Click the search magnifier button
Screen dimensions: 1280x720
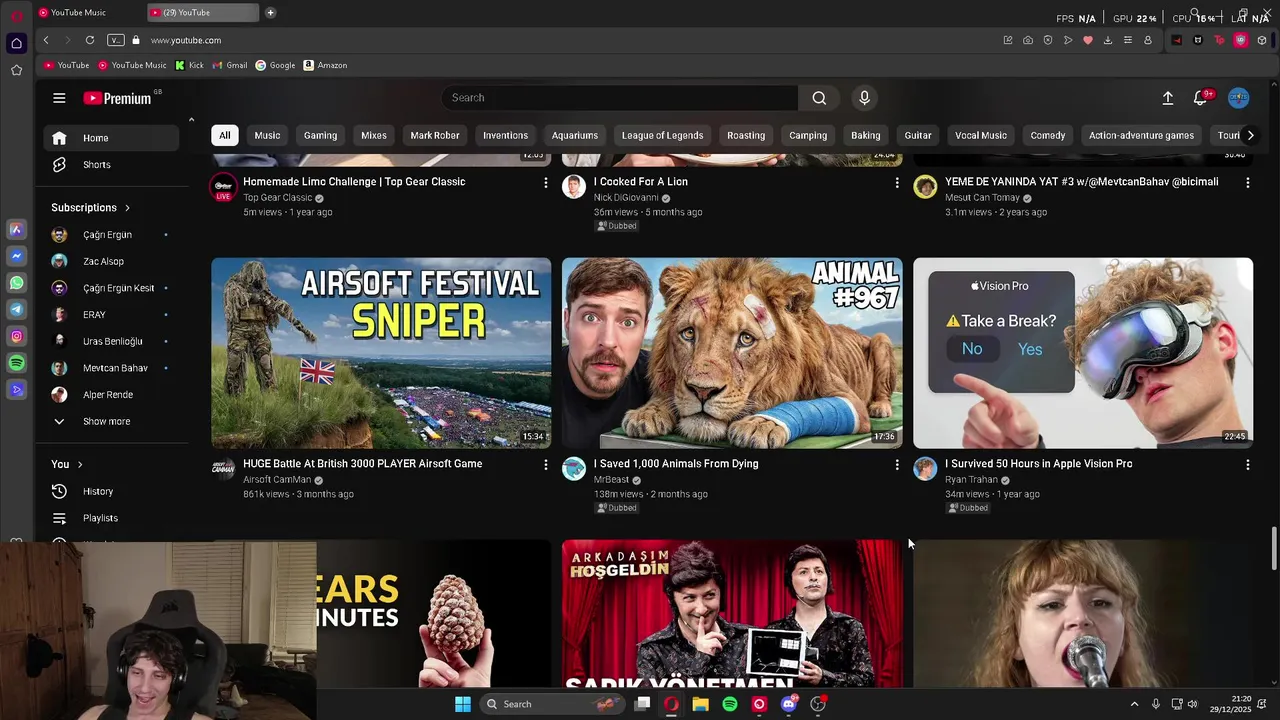819,98
